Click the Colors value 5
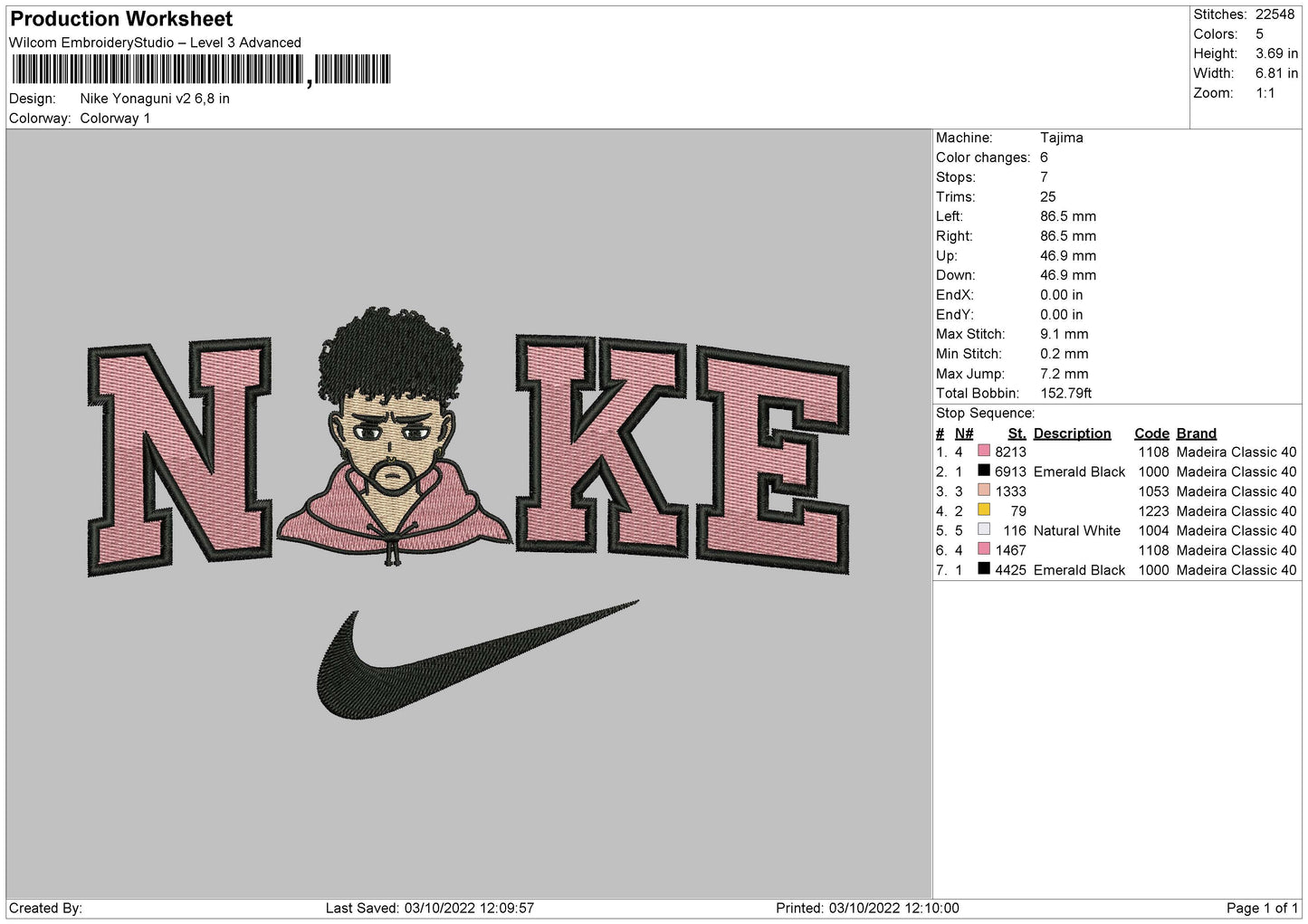 click(x=1259, y=34)
